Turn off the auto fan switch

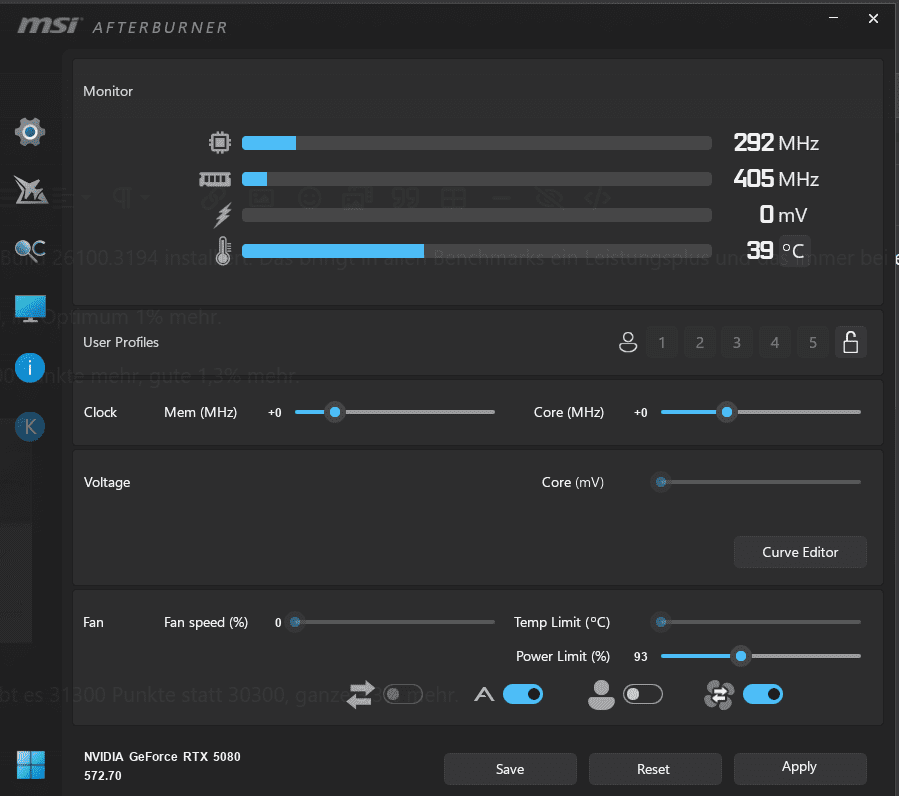point(523,694)
